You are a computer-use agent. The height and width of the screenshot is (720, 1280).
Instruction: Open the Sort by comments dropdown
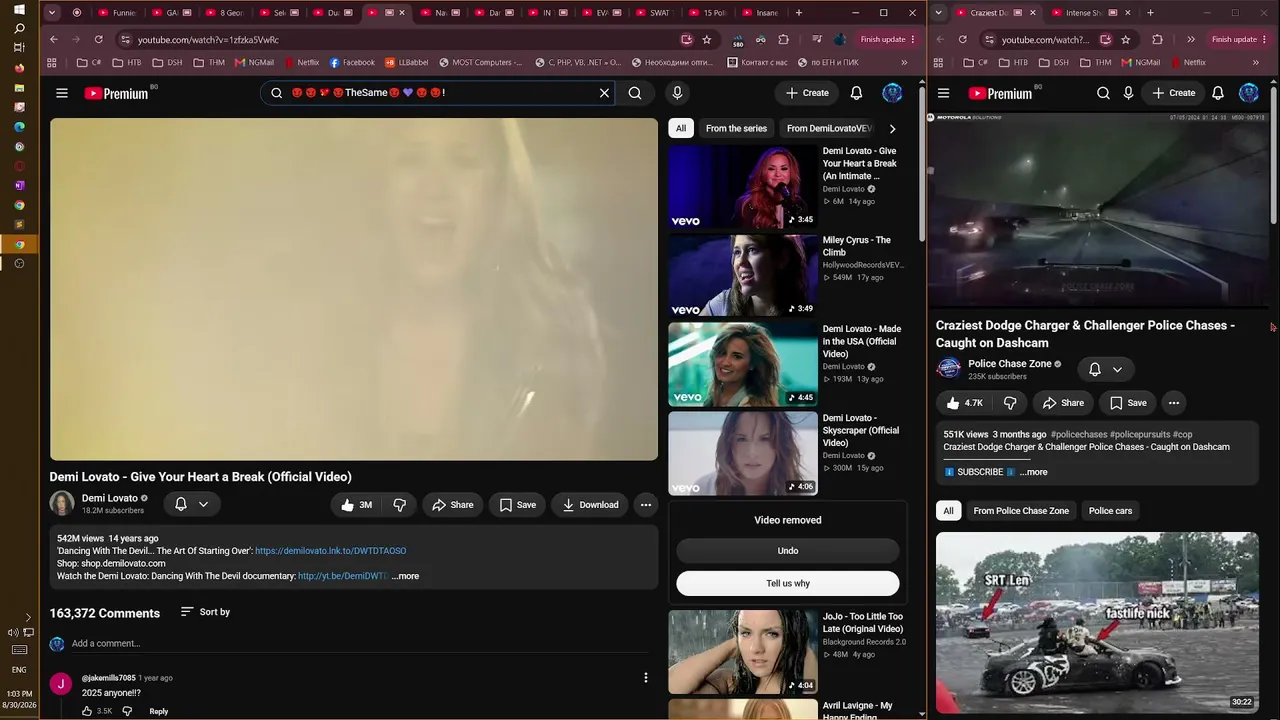[205, 612]
